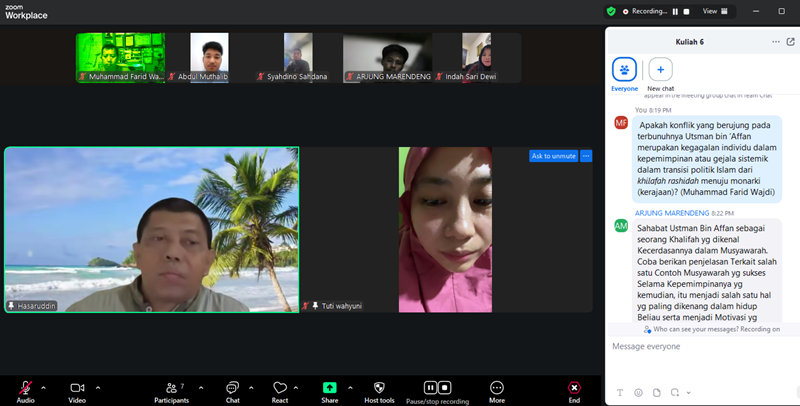The width and height of the screenshot is (800, 406).
Task: Click the Kuliah 6 chat title
Action: pos(689,42)
